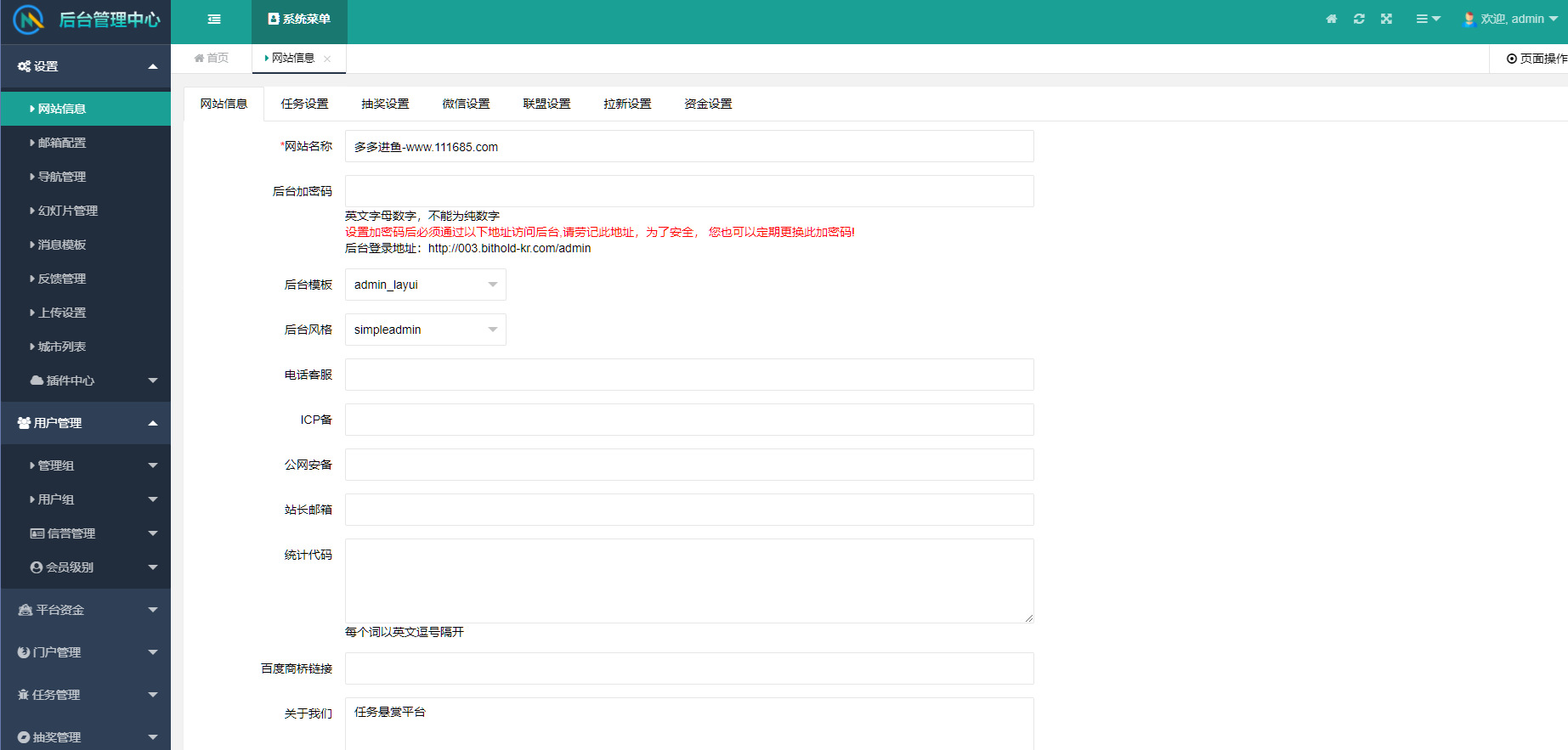Expand the 门户管理 section

point(85,652)
